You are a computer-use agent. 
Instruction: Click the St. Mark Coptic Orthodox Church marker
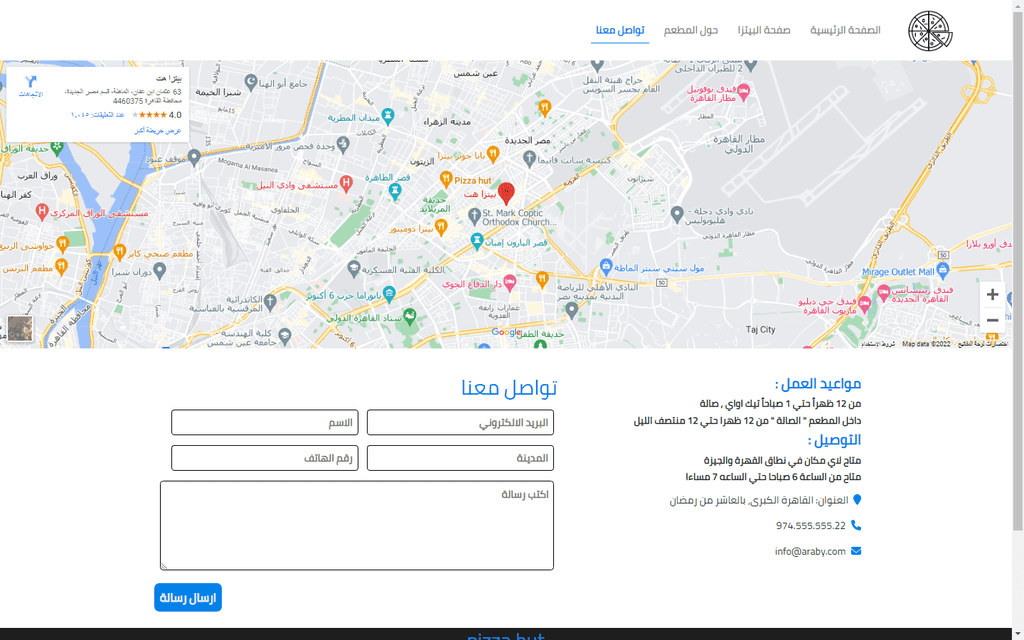475,215
